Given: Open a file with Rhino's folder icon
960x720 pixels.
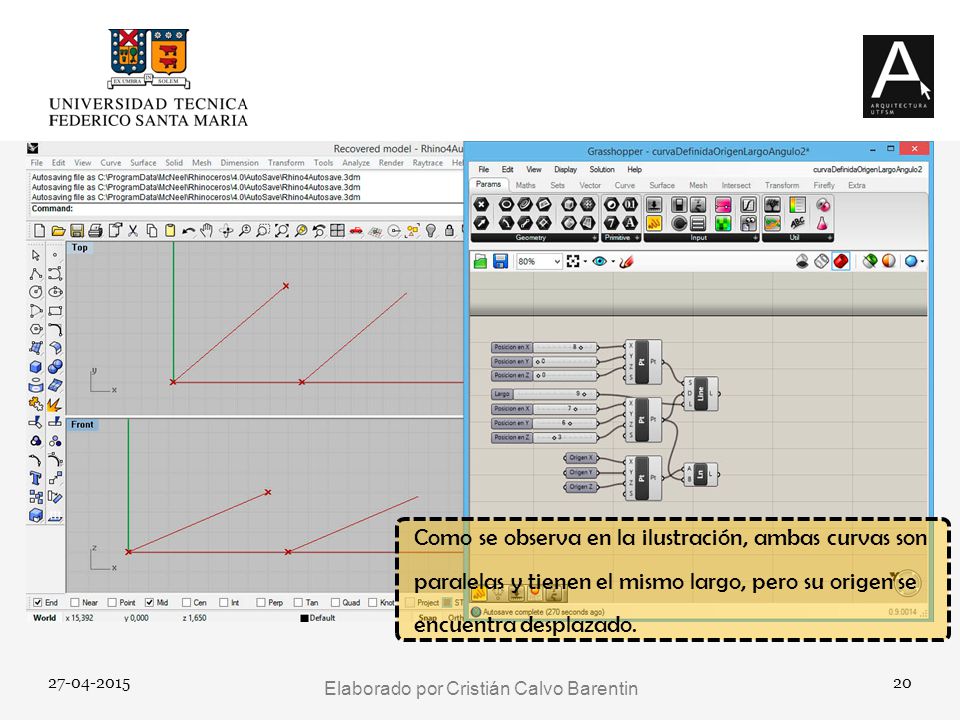Looking at the screenshot, I should pyautogui.click(x=58, y=231).
